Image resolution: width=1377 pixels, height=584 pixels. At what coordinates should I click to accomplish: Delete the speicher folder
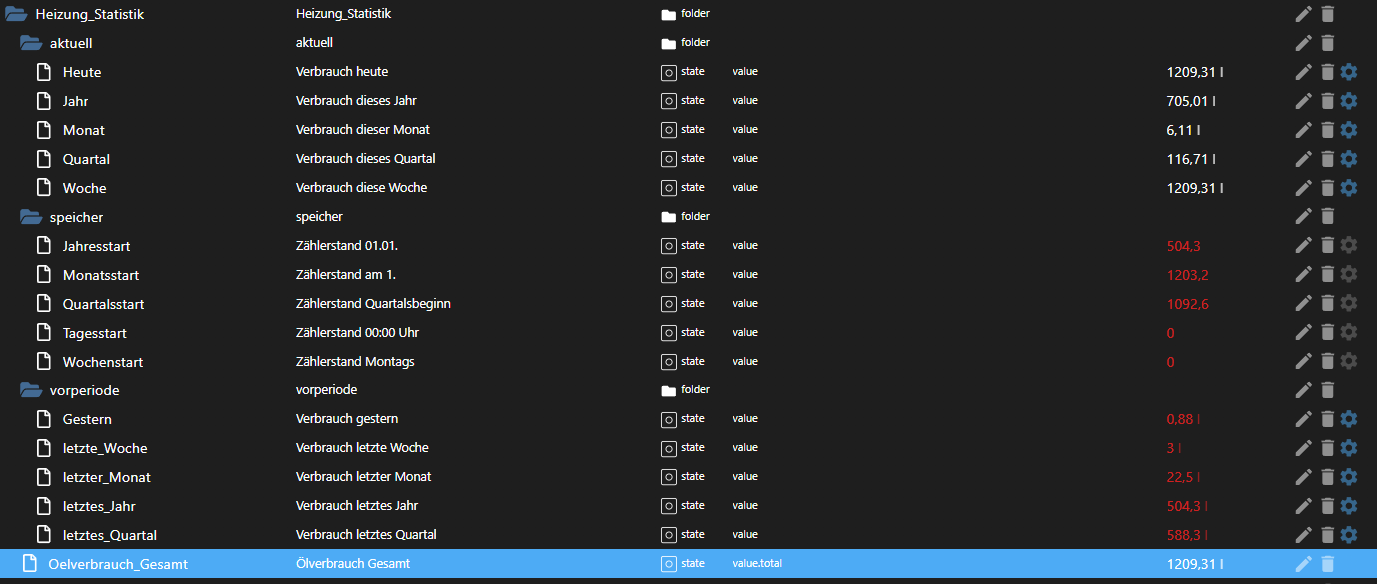pyautogui.click(x=1327, y=216)
